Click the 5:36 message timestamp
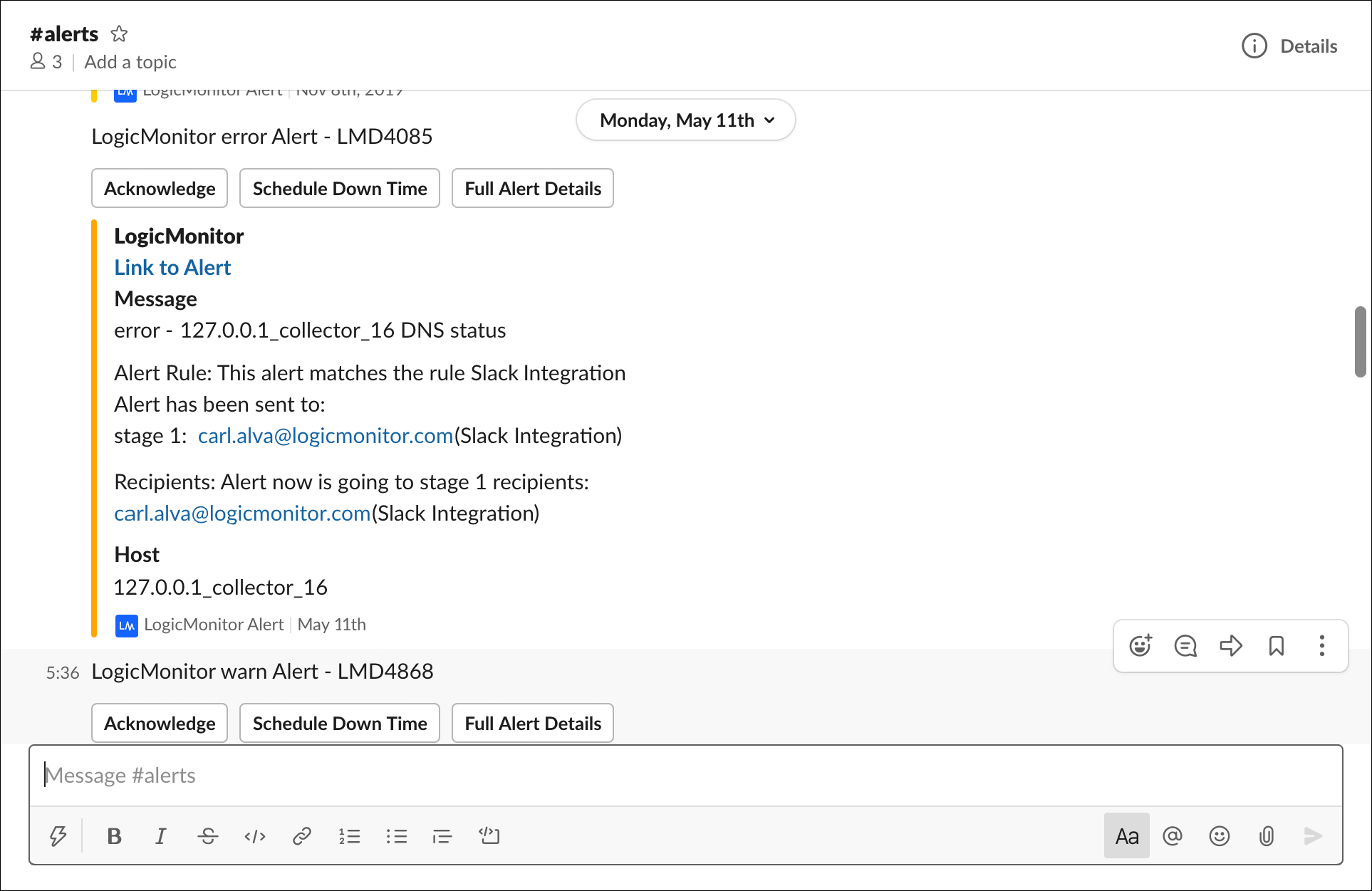 63,672
